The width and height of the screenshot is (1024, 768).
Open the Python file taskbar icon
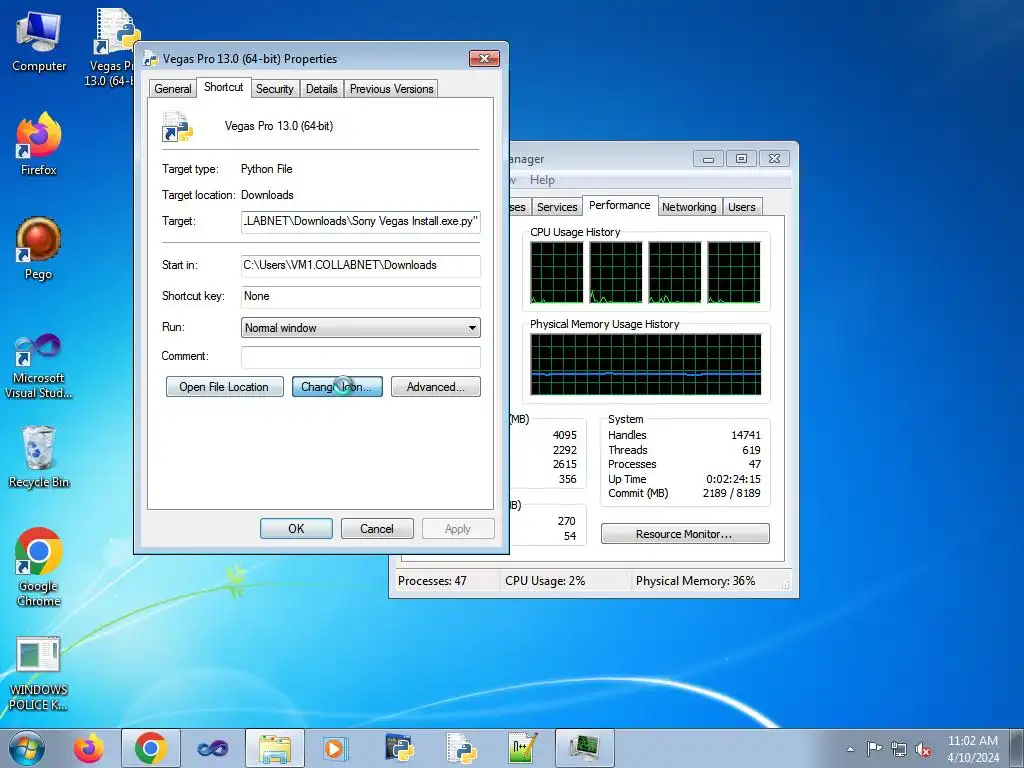click(x=461, y=748)
